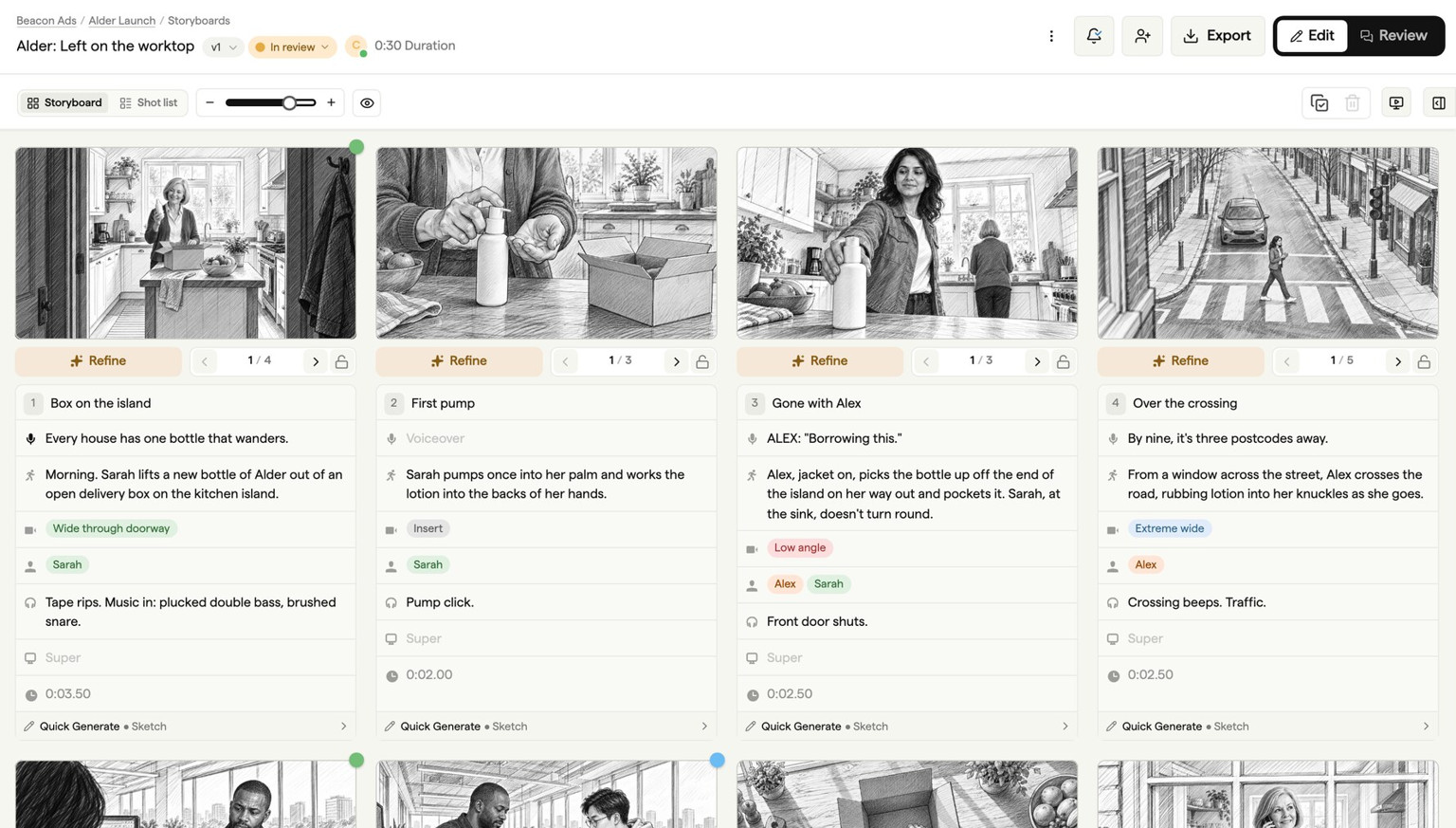
Task: Switch to Shot list view tab
Action: (x=149, y=102)
